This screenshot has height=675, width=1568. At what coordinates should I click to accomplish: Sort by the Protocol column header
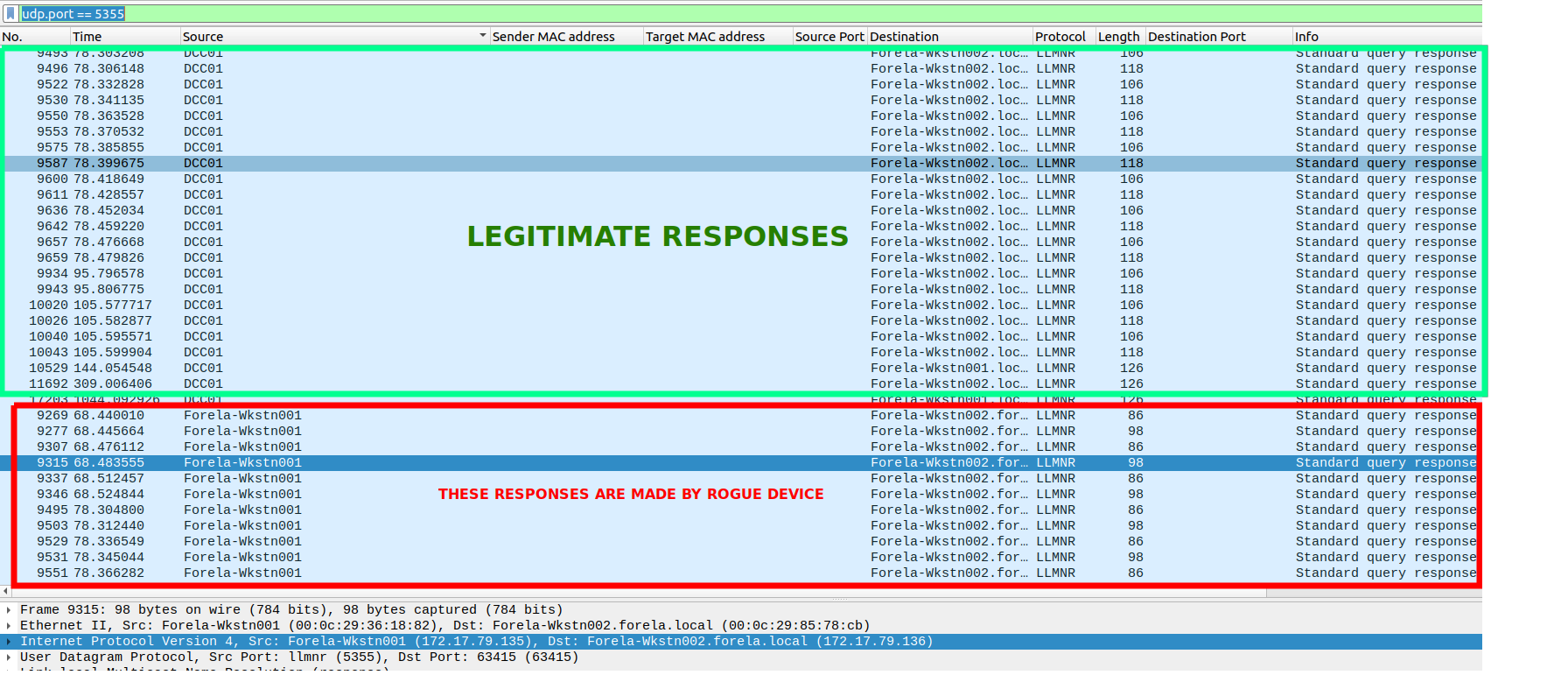coord(1060,37)
